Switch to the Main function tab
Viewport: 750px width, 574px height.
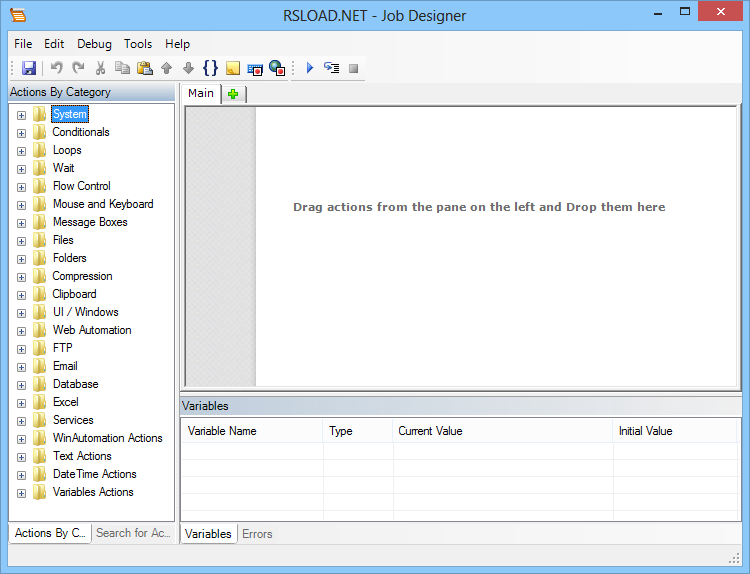coord(201,93)
